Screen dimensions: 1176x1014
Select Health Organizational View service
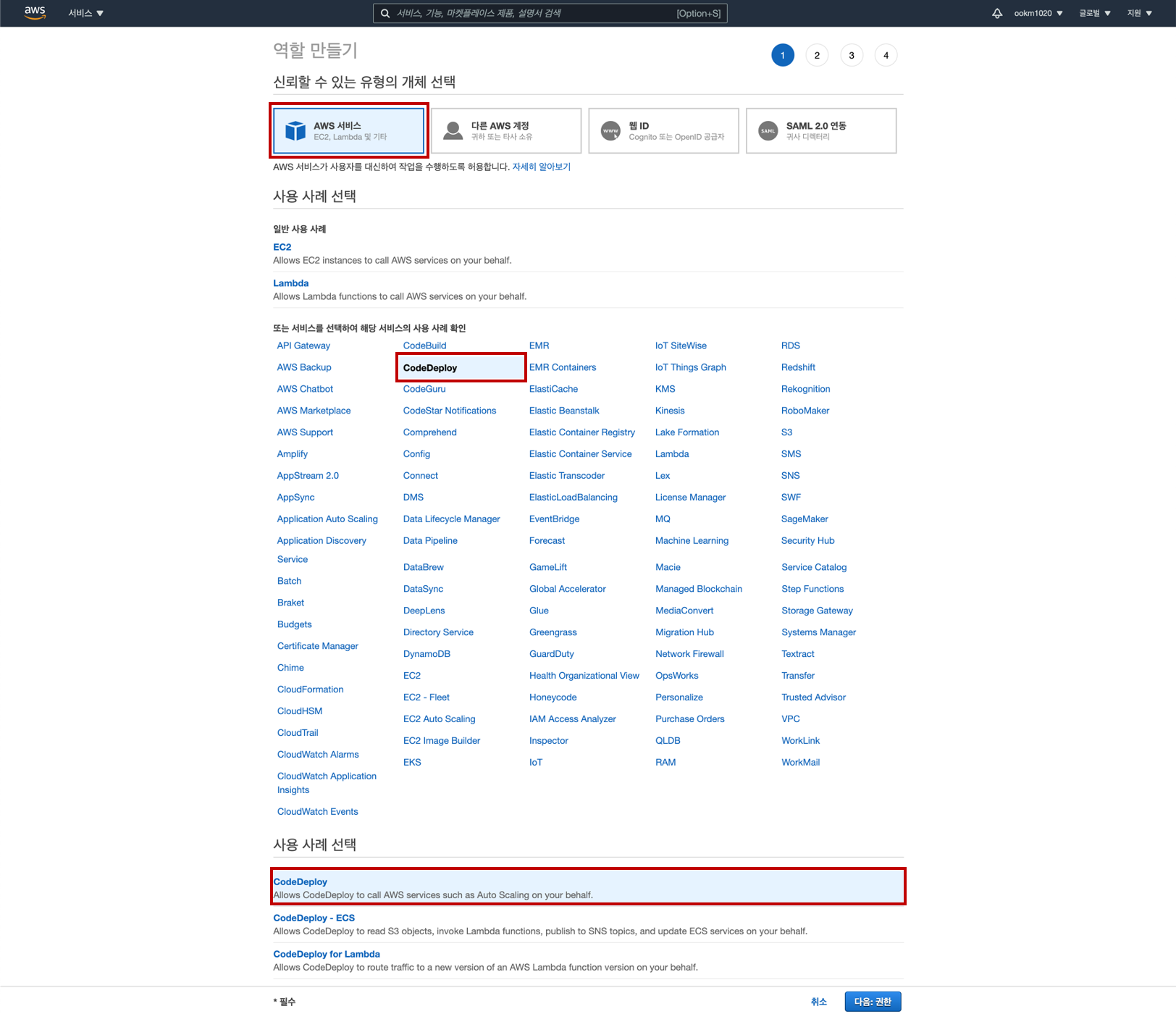point(584,676)
